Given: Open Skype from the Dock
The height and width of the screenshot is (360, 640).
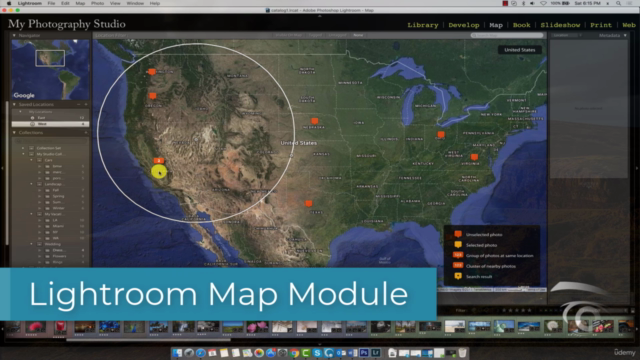Looking at the screenshot, I should coord(317,353).
